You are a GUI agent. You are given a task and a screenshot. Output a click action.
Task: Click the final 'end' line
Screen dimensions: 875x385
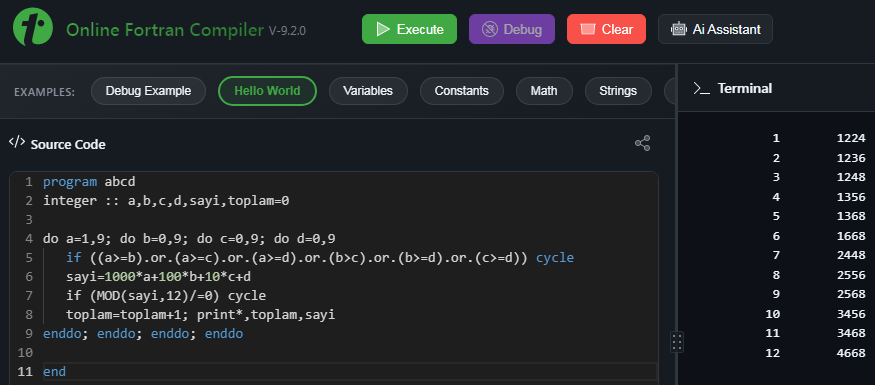click(x=54, y=371)
